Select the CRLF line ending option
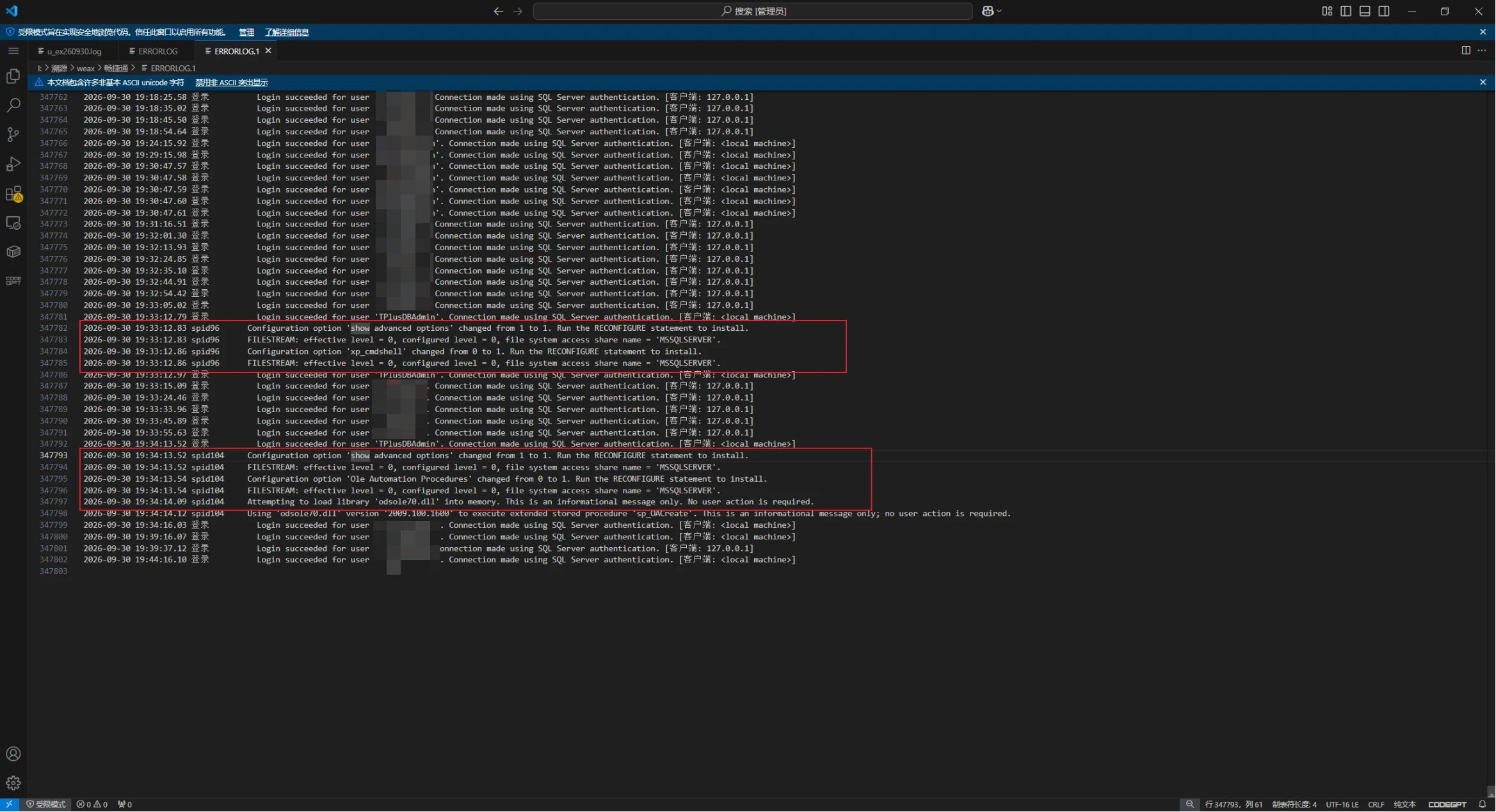 [1376, 805]
